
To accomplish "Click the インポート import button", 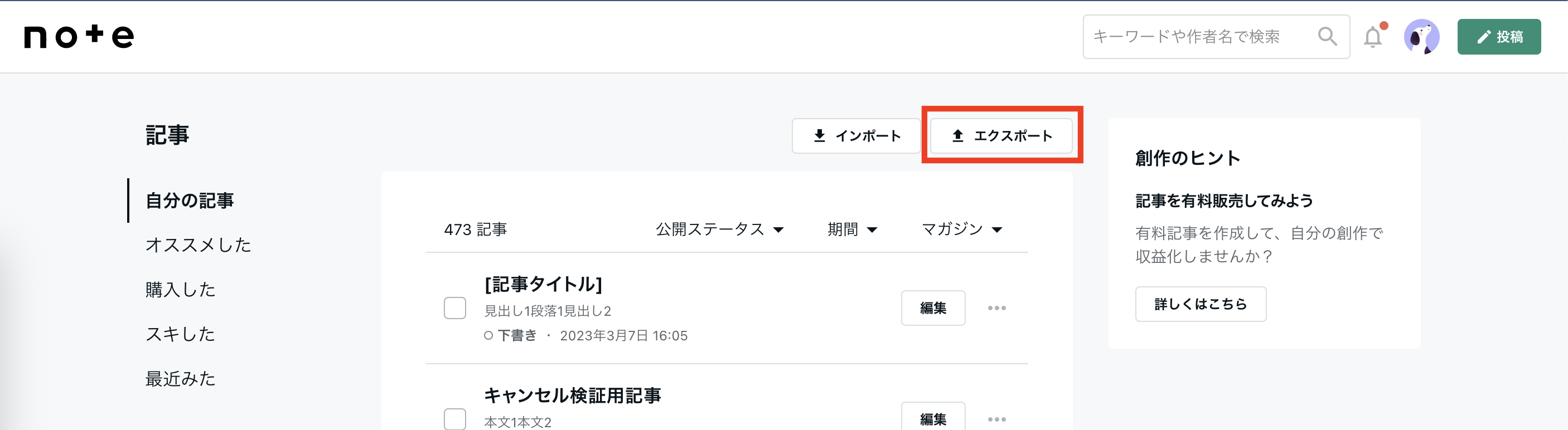I will tap(856, 136).
